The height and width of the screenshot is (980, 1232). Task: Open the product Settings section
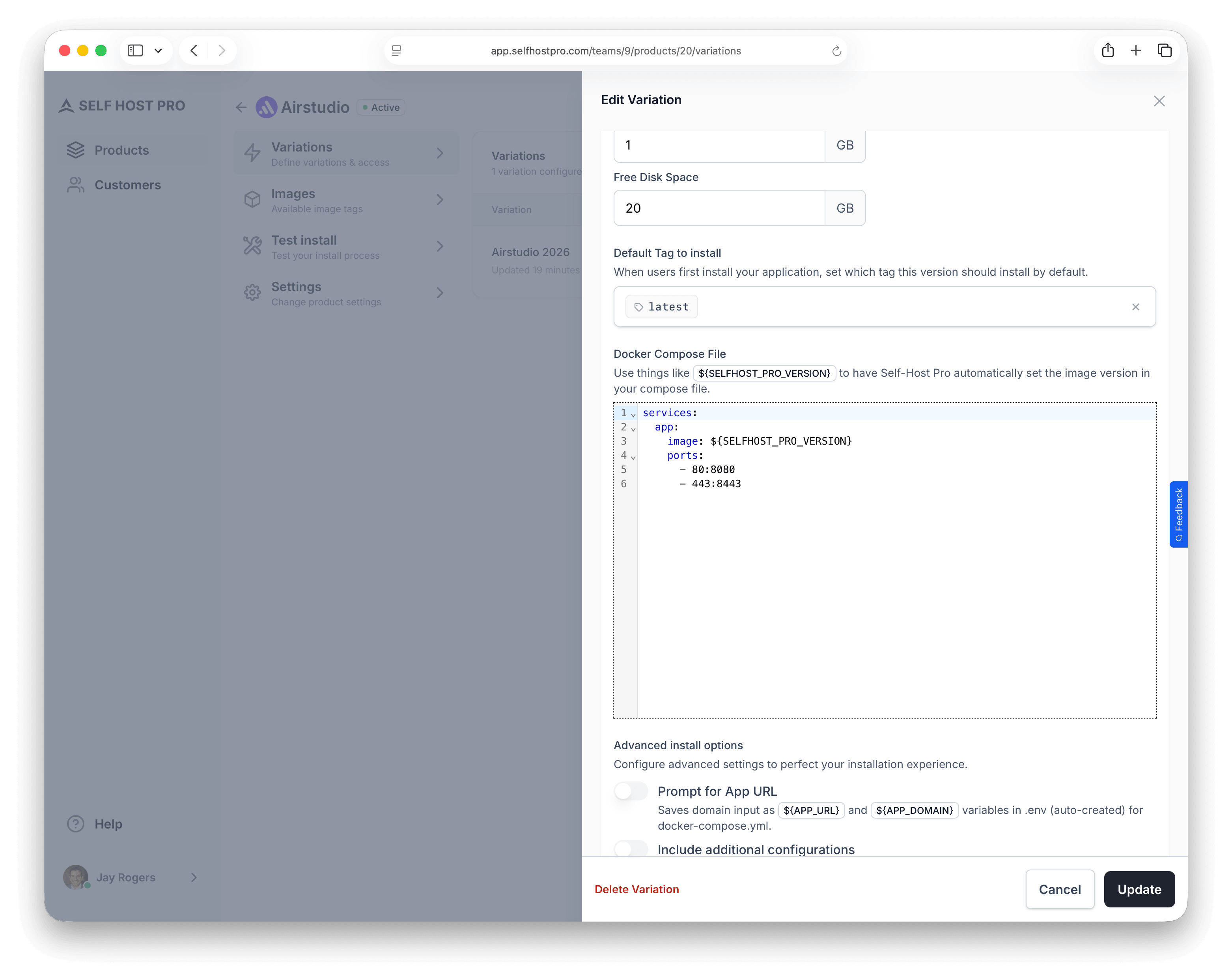click(x=346, y=293)
